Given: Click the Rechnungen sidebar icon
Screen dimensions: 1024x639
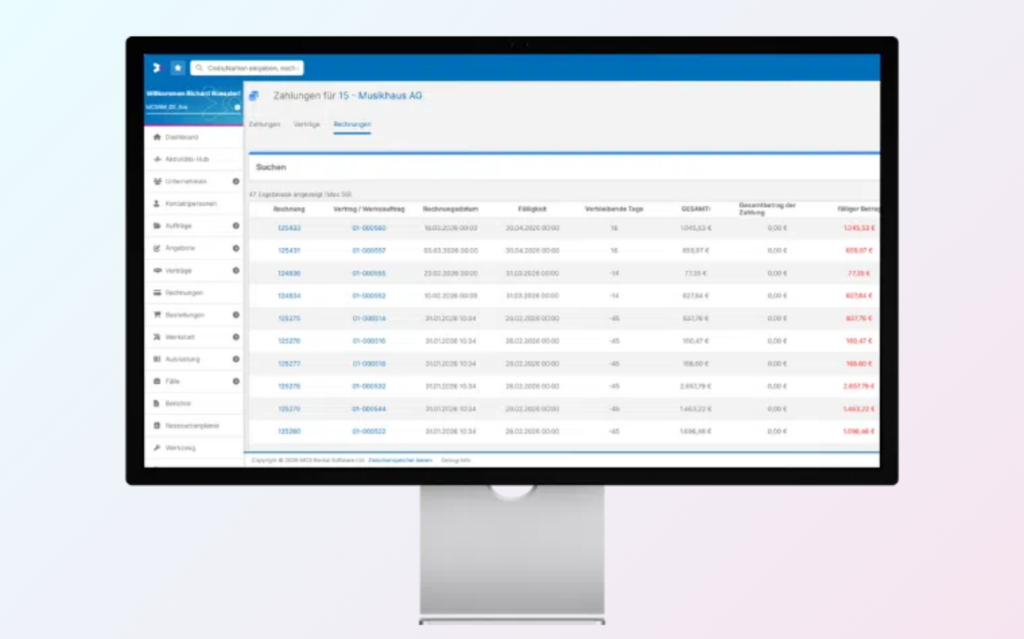Looking at the screenshot, I should click(x=185, y=292).
